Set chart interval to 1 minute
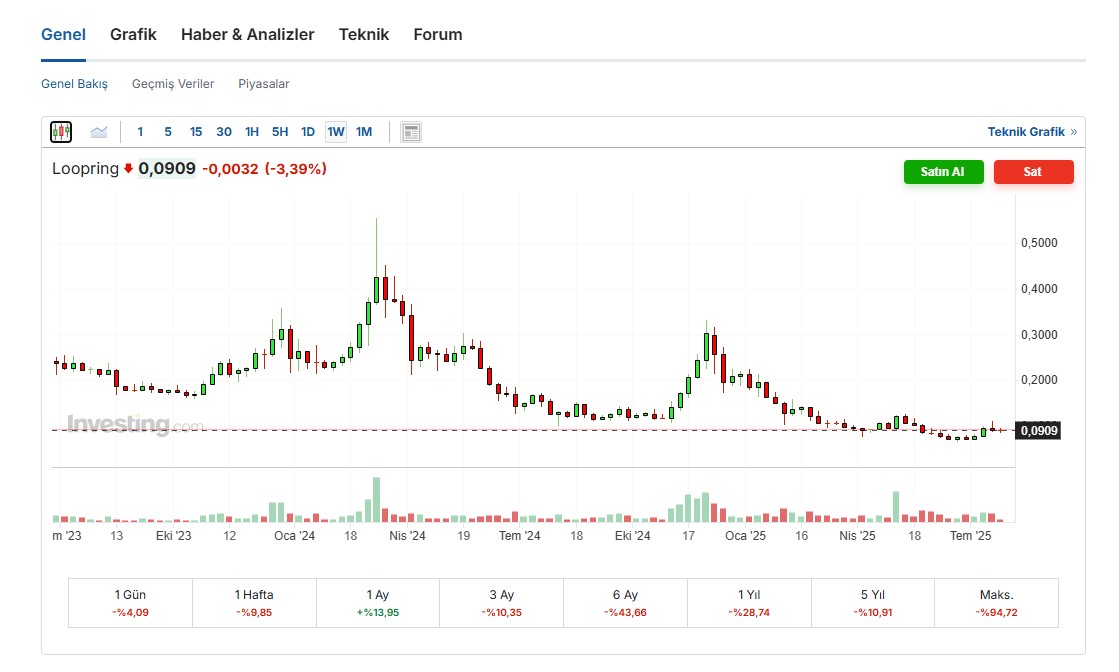 pyautogui.click(x=140, y=132)
